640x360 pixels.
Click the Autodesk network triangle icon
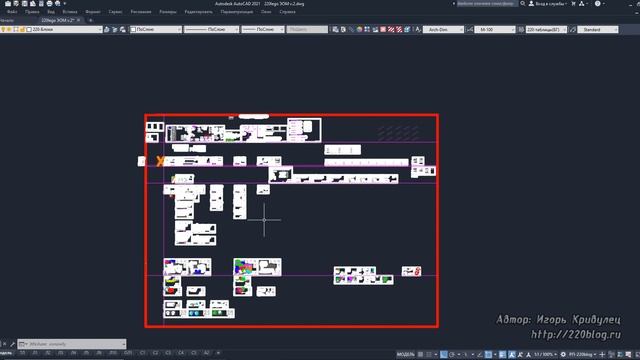tap(582, 4)
